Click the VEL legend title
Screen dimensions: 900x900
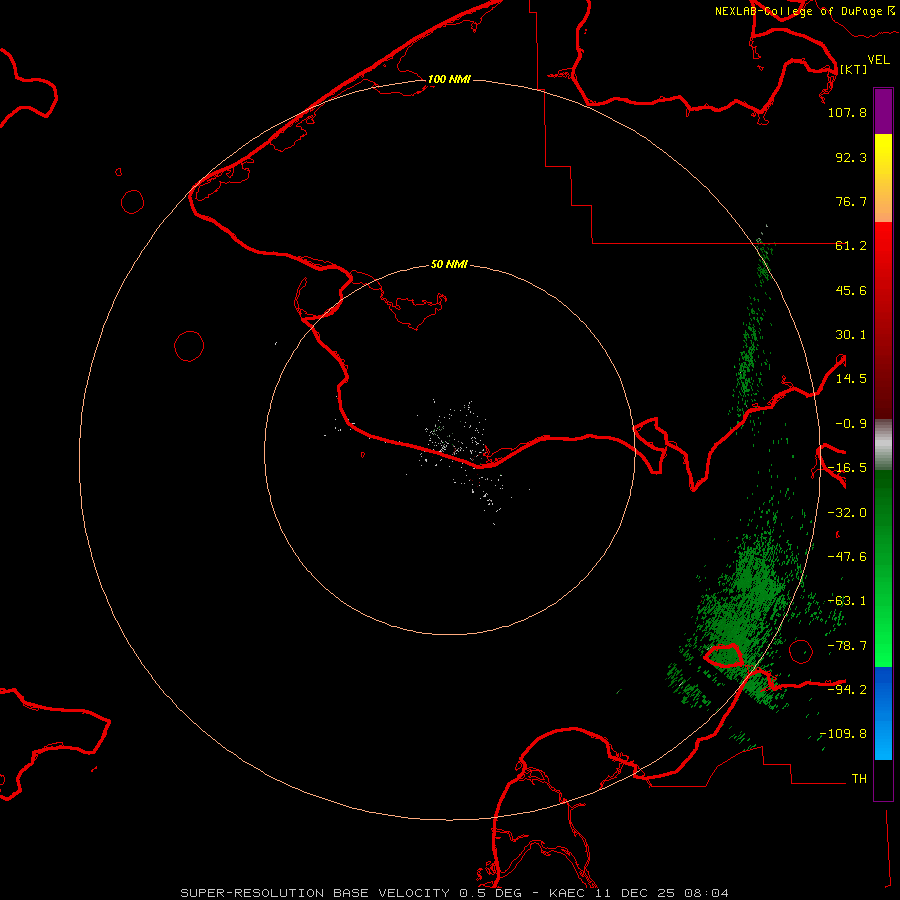point(878,60)
